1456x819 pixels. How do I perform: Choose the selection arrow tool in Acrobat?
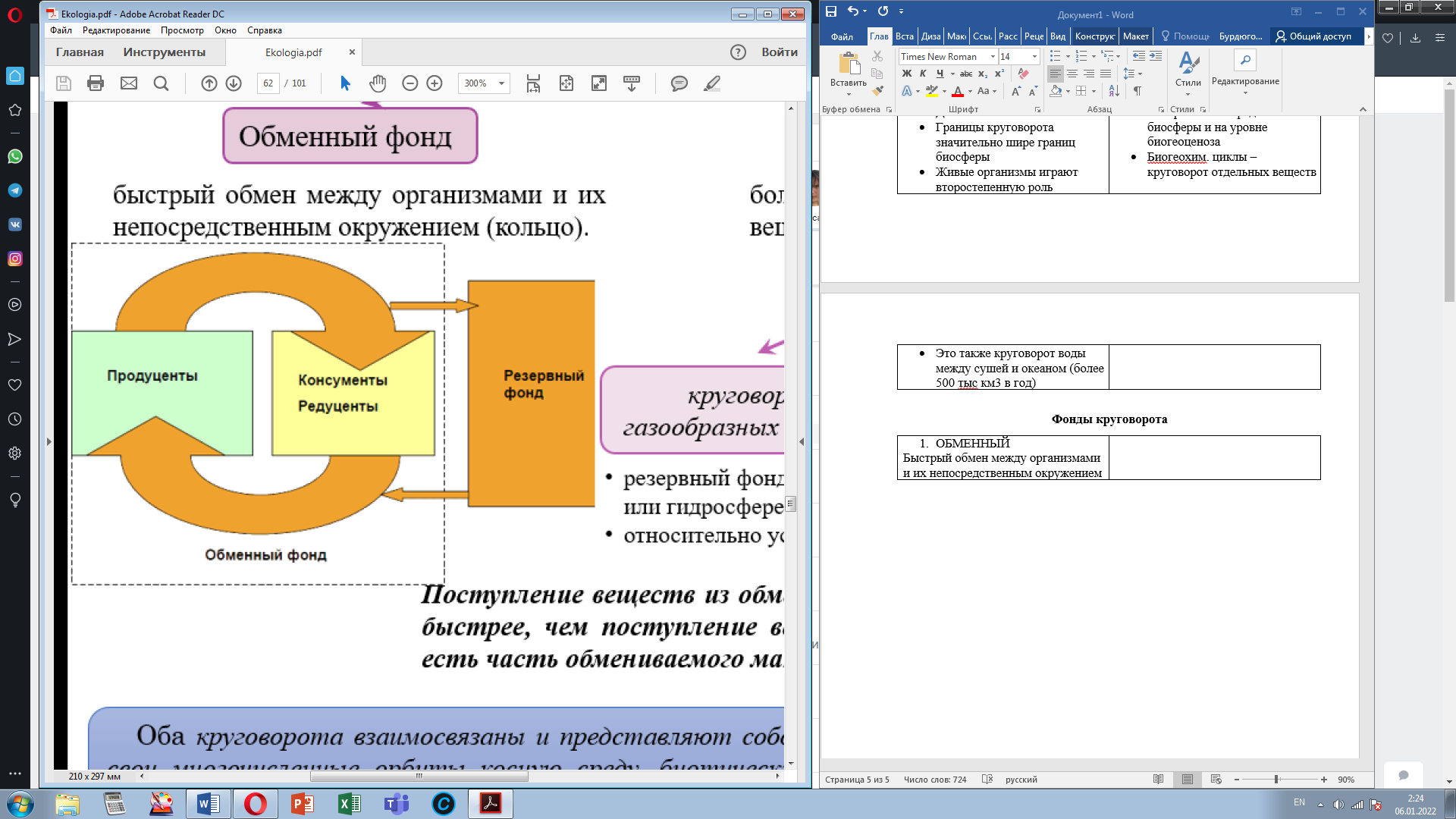click(346, 83)
